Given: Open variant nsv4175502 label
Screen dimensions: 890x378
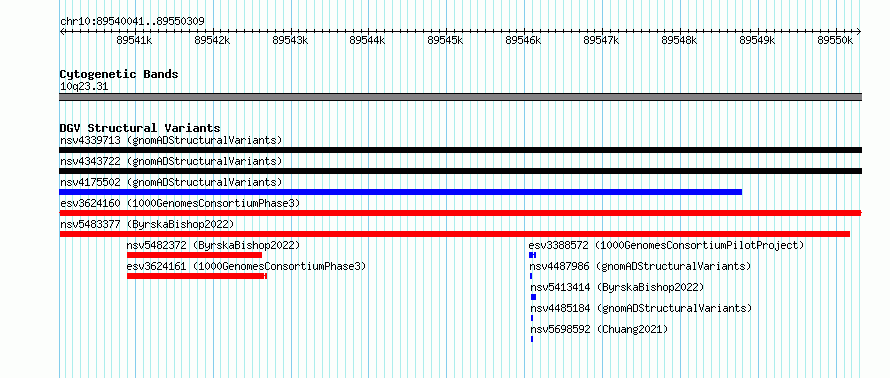Looking at the screenshot, I should pos(171,182).
